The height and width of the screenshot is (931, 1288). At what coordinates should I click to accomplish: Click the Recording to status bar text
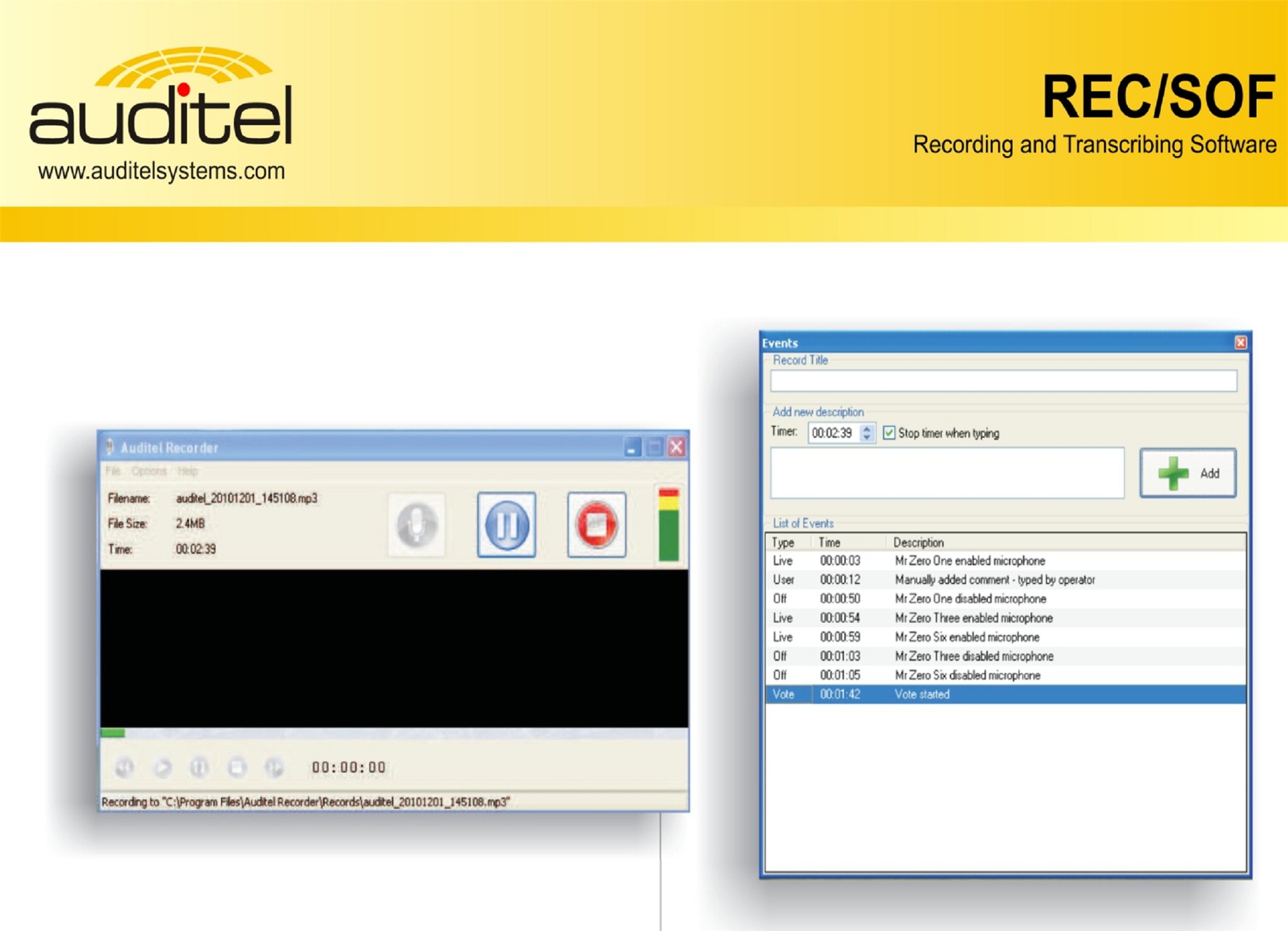[306, 802]
